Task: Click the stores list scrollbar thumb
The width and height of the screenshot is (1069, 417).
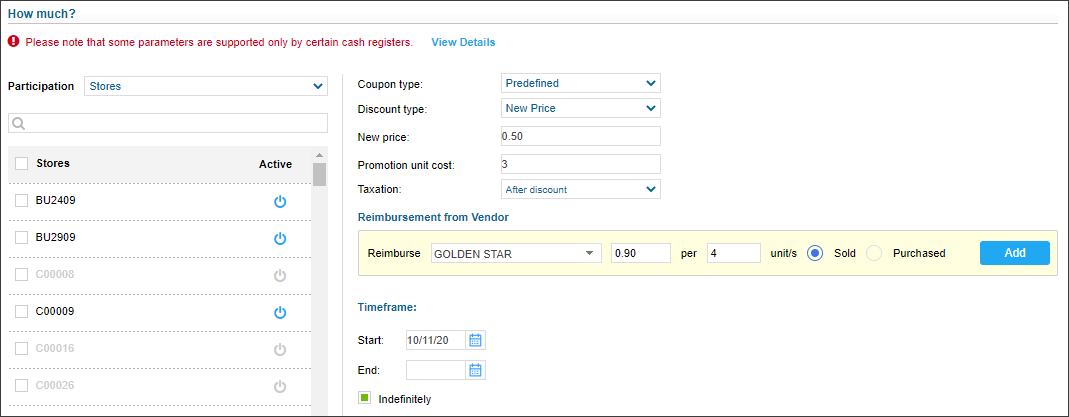Action: pyautogui.click(x=319, y=174)
